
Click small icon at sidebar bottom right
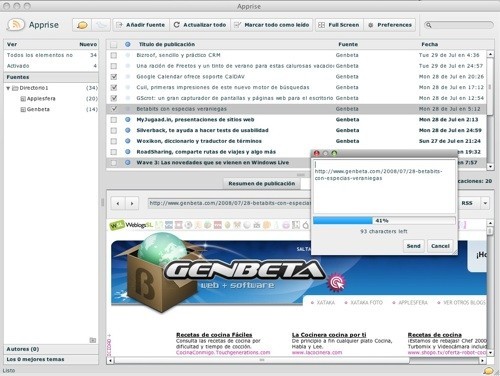pyautogui.click(x=93, y=340)
